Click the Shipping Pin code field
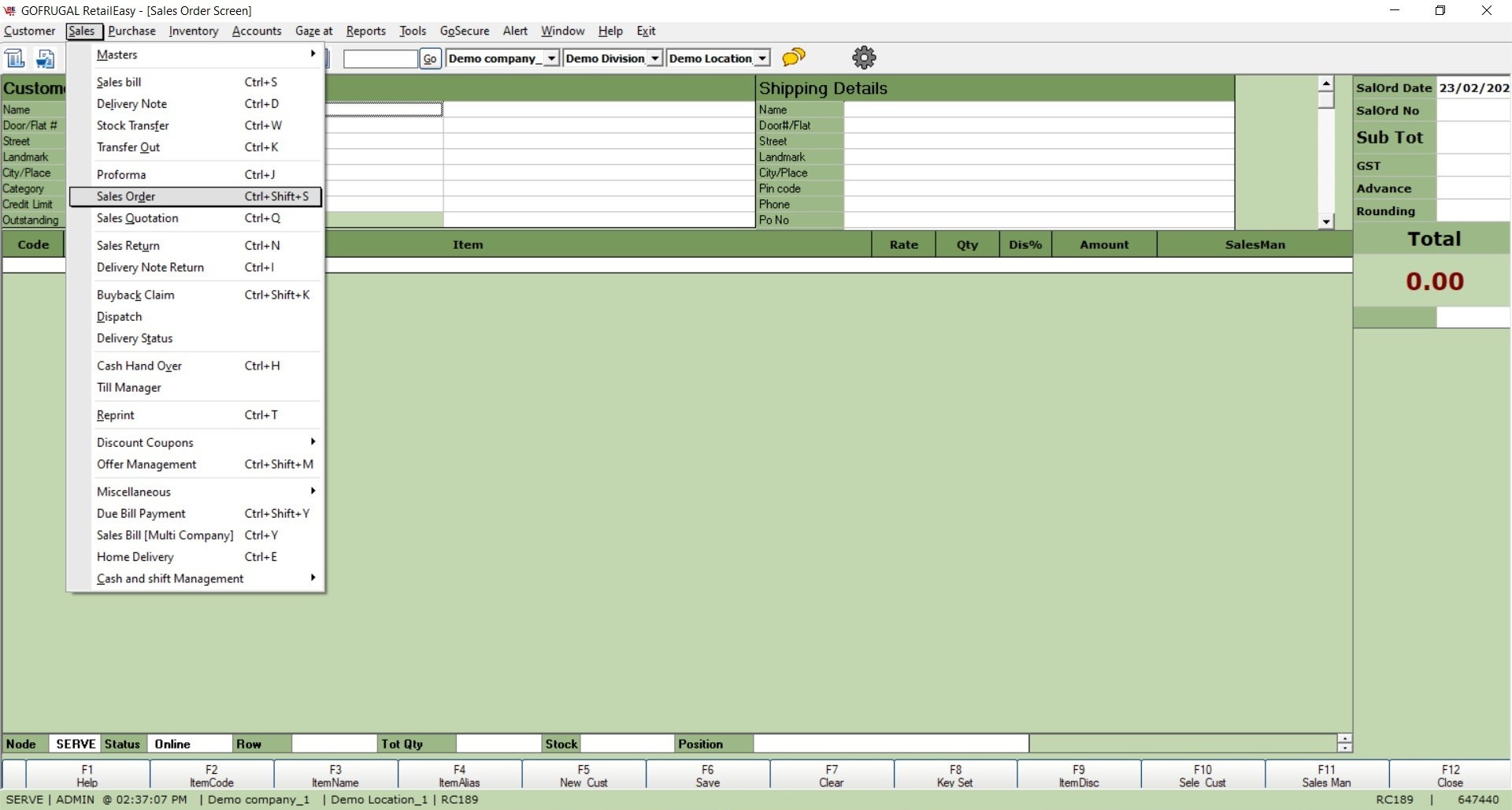This screenshot has width=1512, height=810. [1039, 188]
